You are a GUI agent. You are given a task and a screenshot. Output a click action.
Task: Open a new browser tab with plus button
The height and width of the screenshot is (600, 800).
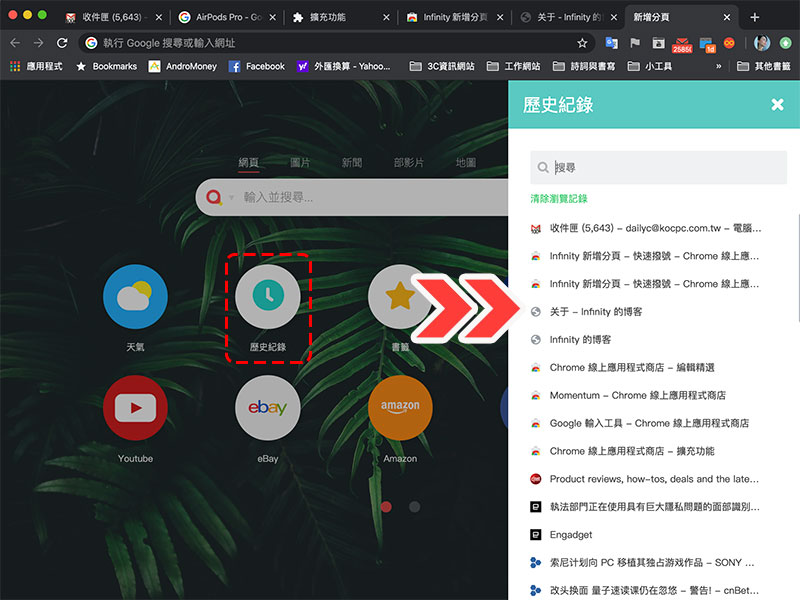coord(755,17)
